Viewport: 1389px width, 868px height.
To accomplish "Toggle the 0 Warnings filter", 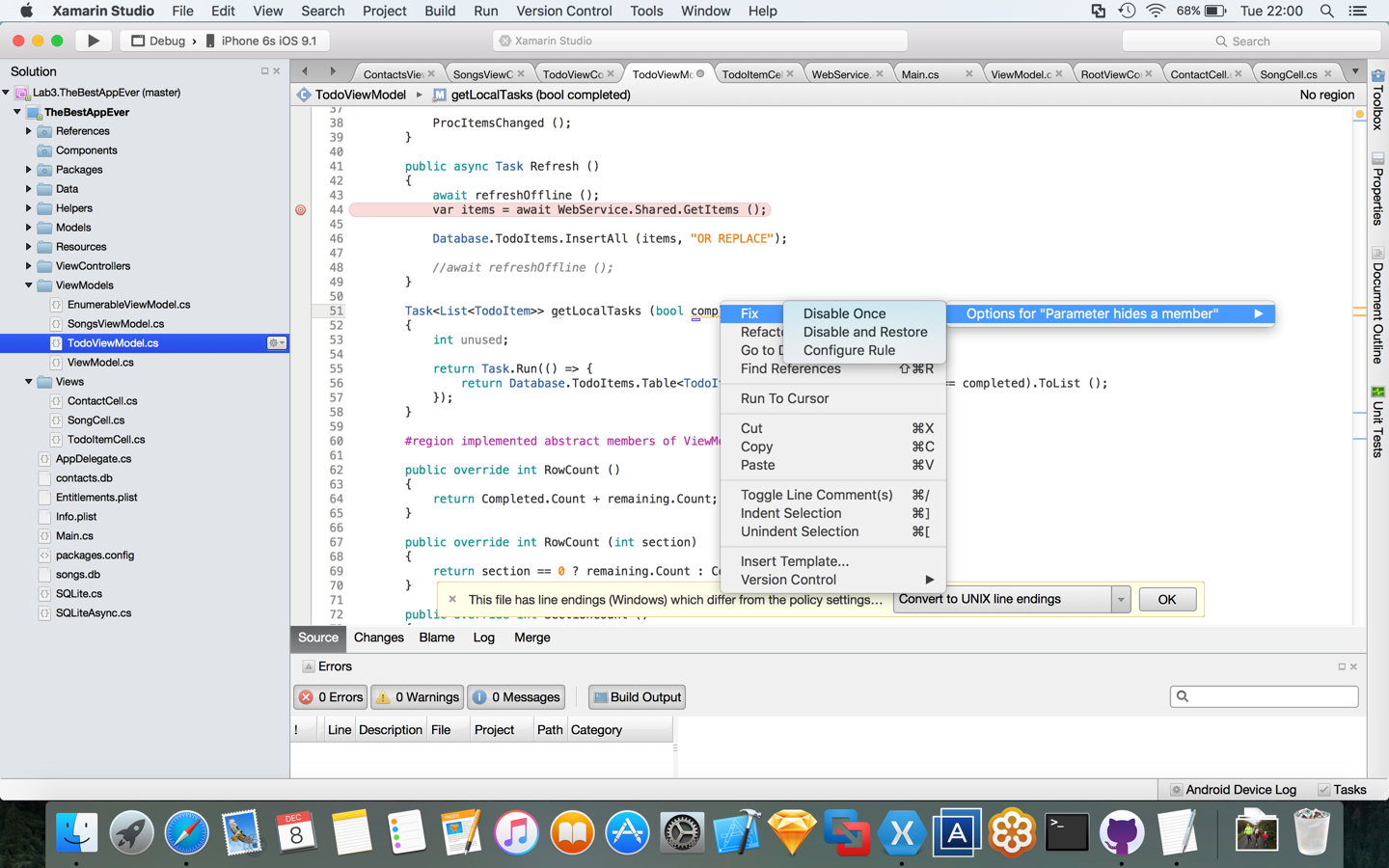I will pos(418,697).
